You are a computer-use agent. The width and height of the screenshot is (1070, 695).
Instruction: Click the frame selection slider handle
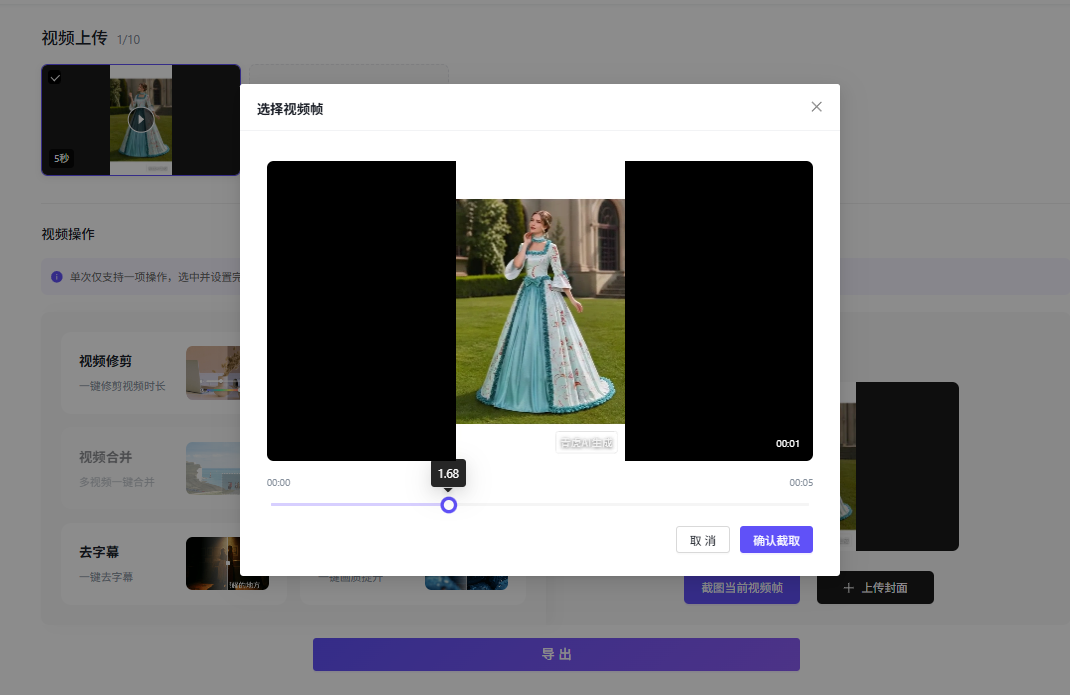448,505
